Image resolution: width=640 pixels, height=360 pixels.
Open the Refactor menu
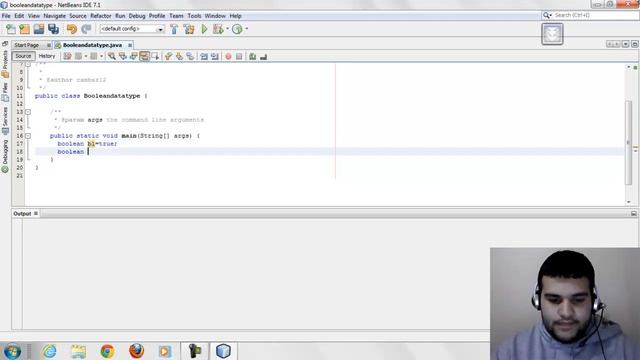[101, 16]
